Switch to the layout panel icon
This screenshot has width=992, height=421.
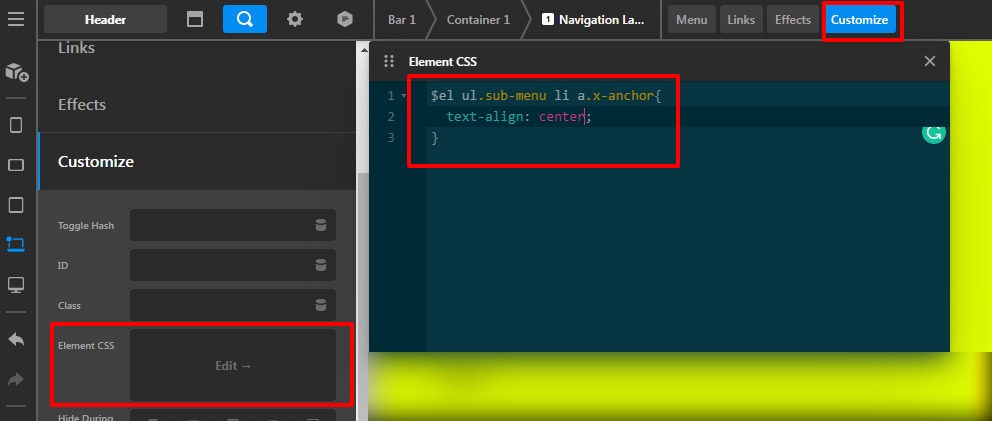click(x=195, y=20)
